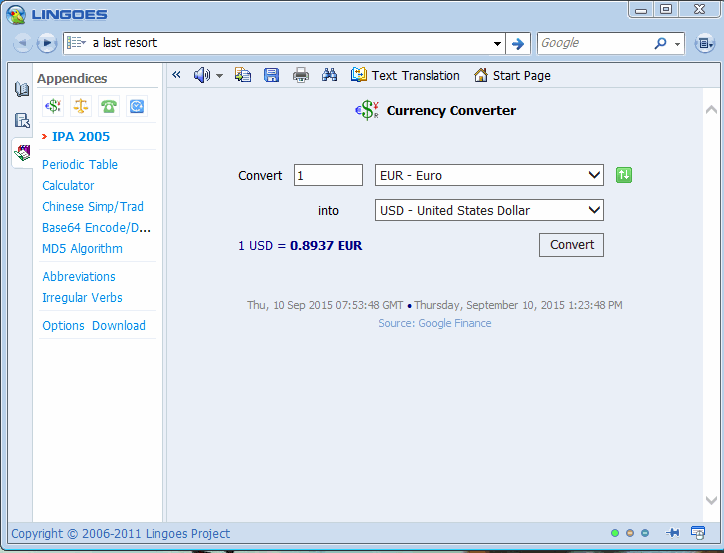Click the save floppy disk icon
Screen dimensions: 724x553
(272, 75)
